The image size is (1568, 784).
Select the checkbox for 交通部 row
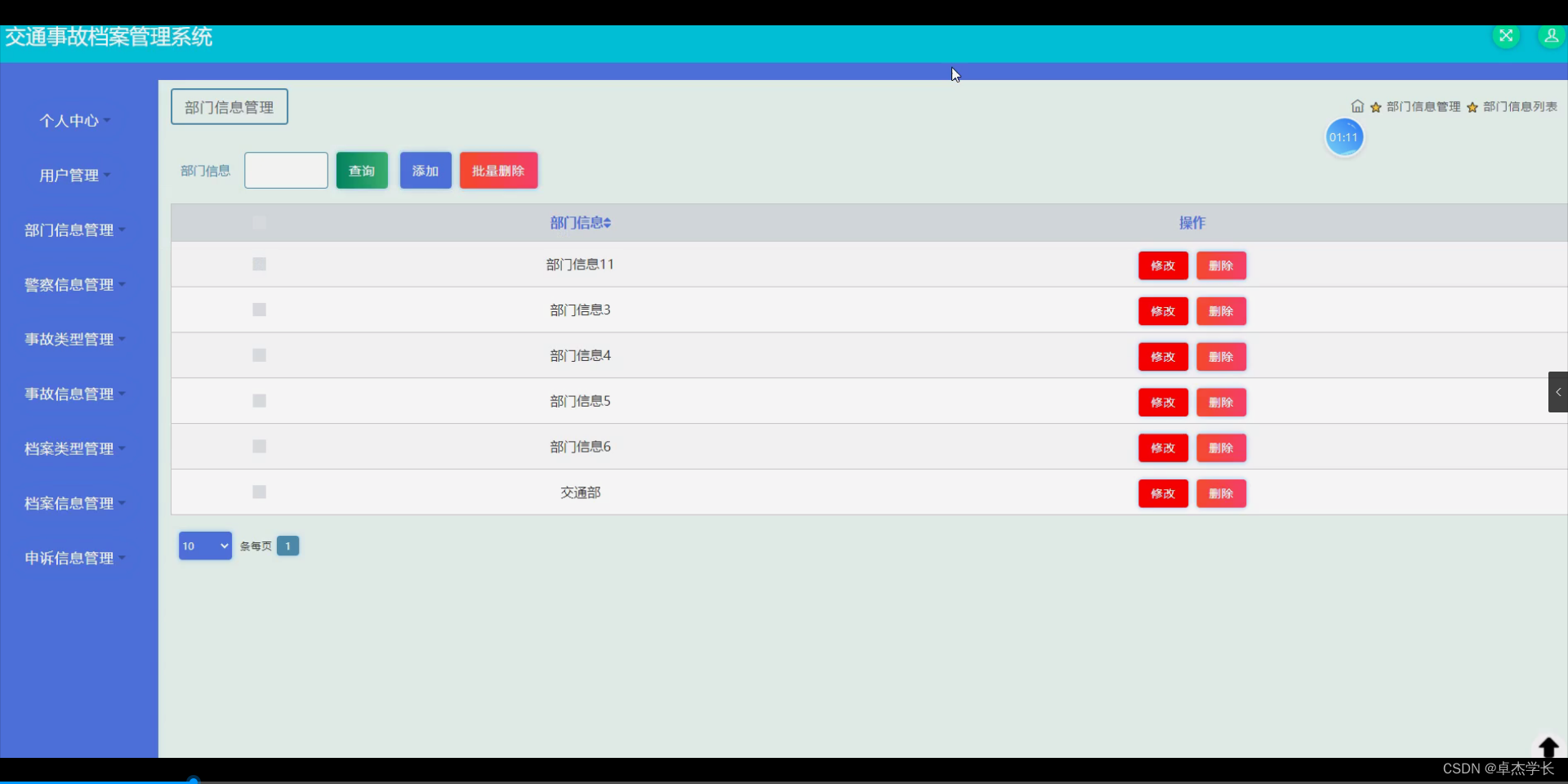tap(259, 492)
